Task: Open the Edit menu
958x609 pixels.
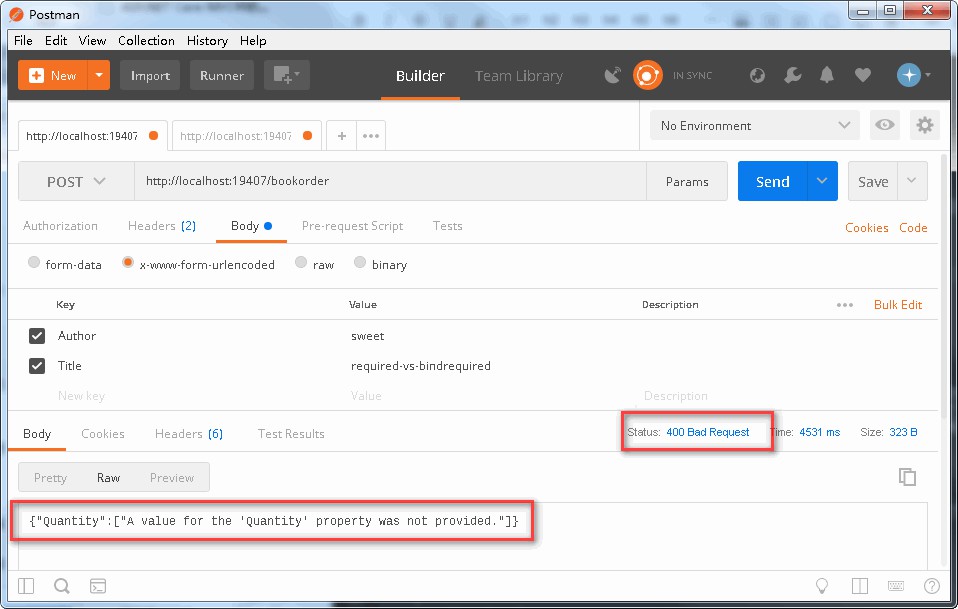Action: (56, 41)
